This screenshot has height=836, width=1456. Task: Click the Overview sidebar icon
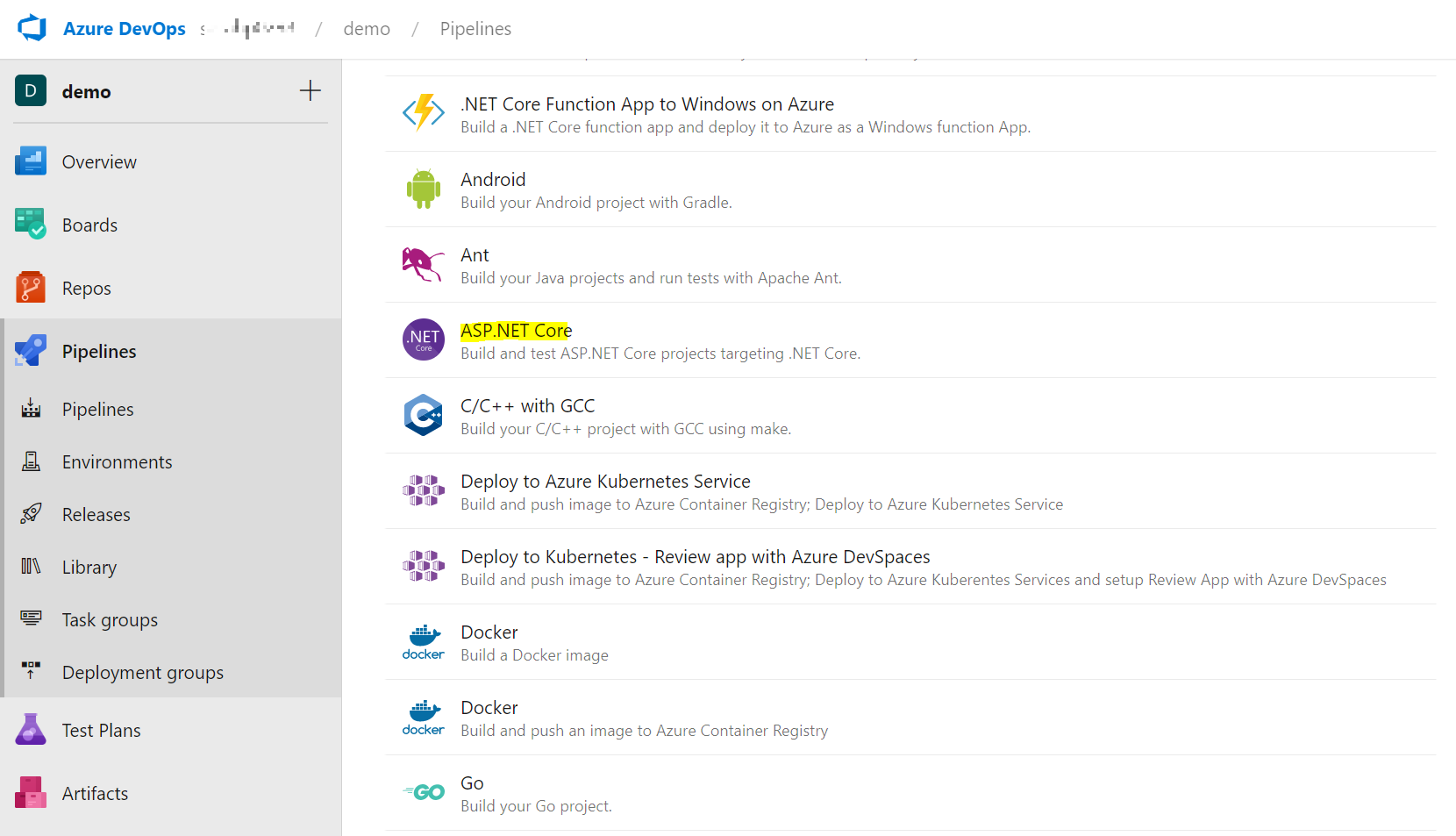pyautogui.click(x=31, y=161)
